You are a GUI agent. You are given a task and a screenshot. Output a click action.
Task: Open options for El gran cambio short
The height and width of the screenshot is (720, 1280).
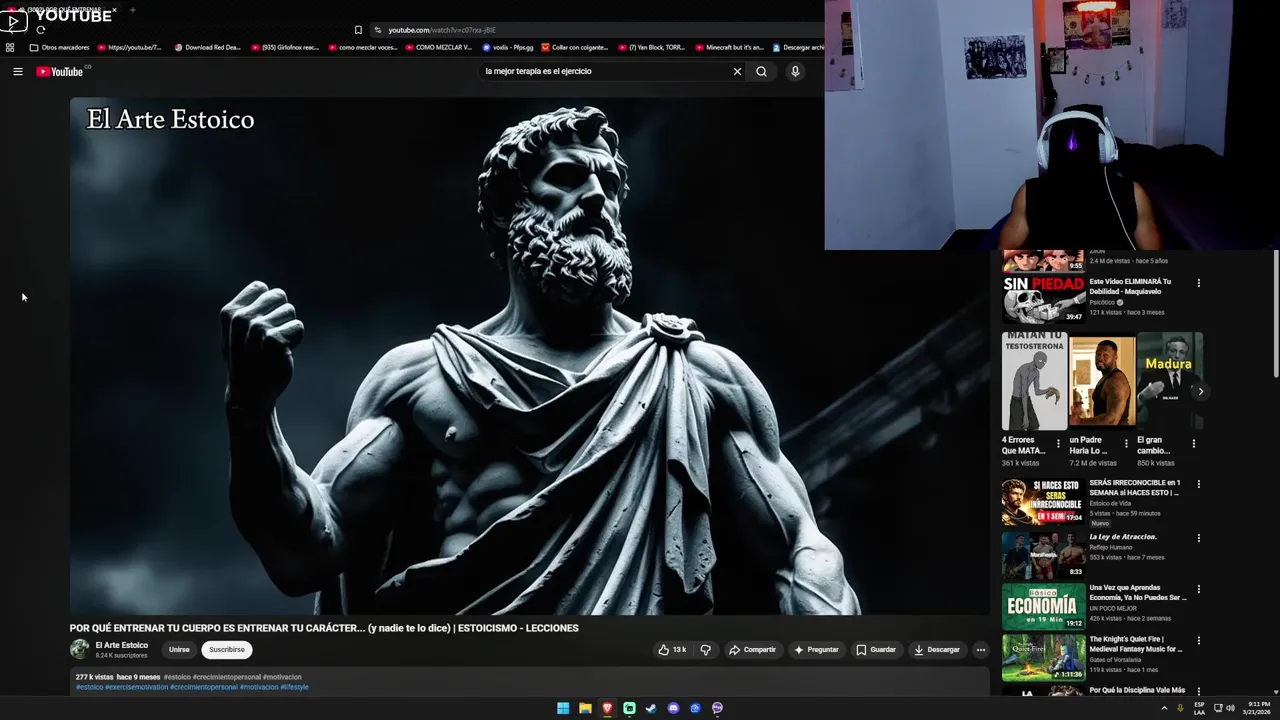pyautogui.click(x=1193, y=443)
